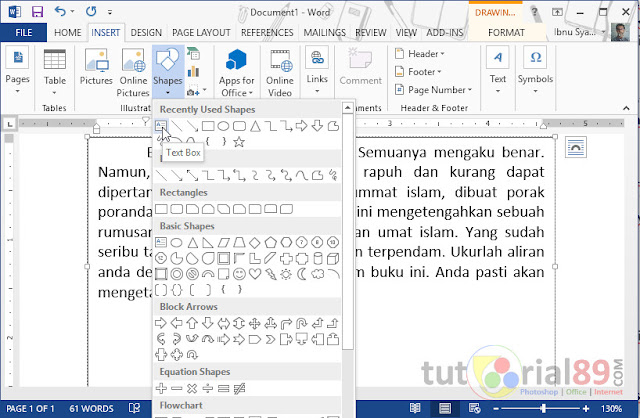Switch to Print Layout view
Screen dimensions: 640x418
pyautogui.click(x=445, y=408)
